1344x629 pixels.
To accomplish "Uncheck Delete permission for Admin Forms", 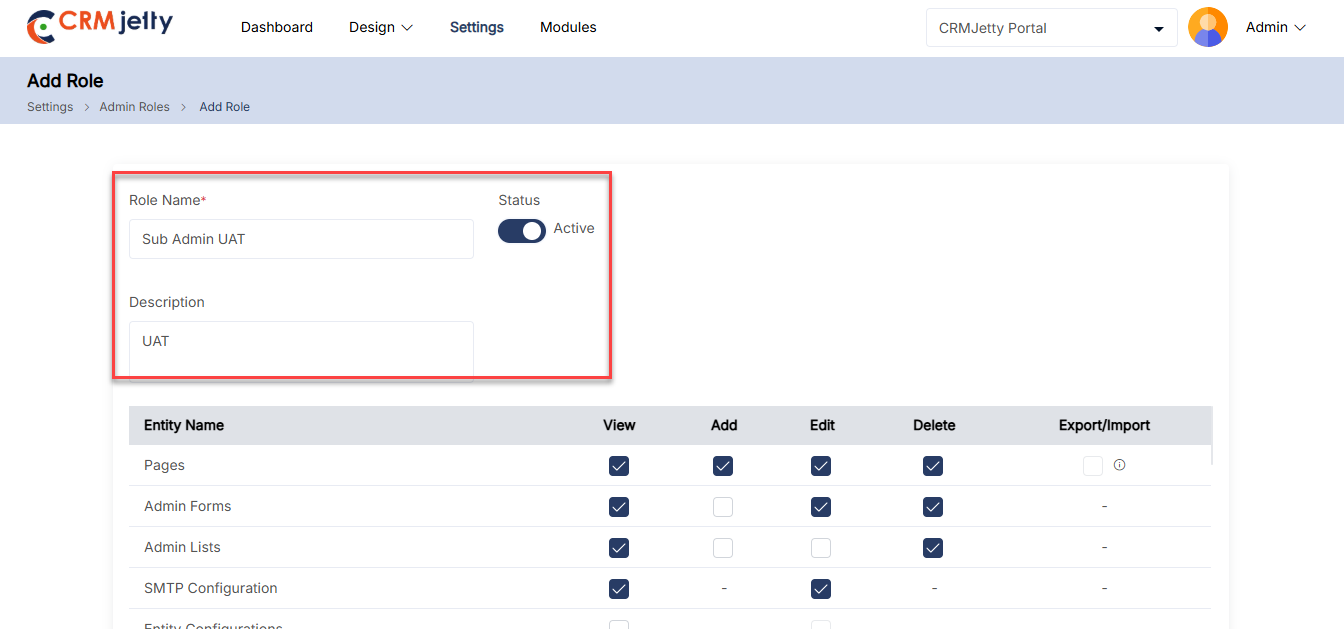I will (x=933, y=507).
